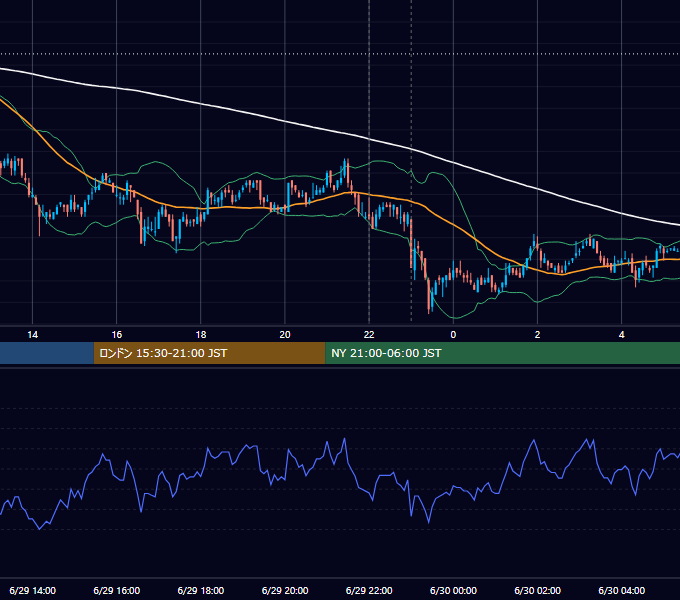Click the ロンドン 15:30-21:00 JST session bar
Viewport: 680px width, 600px height.
pos(209,353)
